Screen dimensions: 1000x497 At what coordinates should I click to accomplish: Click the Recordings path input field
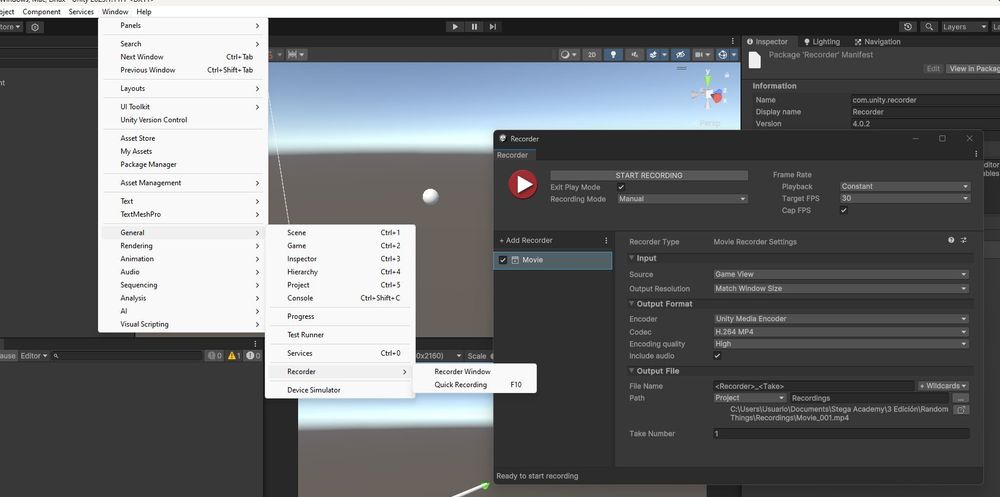(869, 398)
